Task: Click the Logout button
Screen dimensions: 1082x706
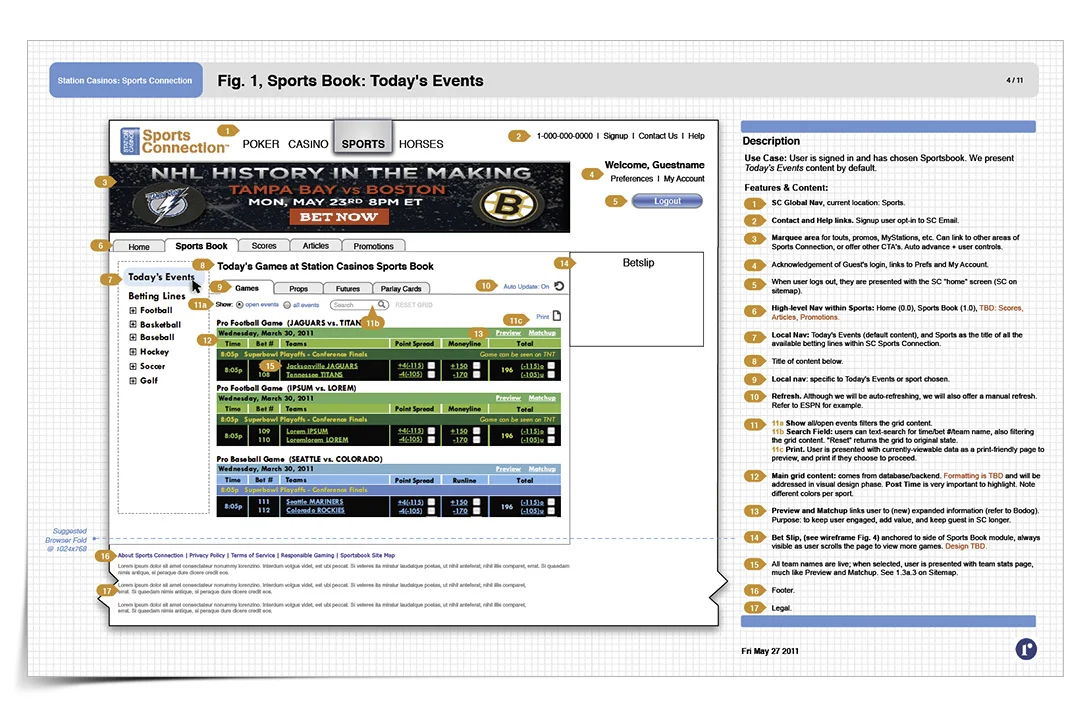Action: click(x=667, y=201)
